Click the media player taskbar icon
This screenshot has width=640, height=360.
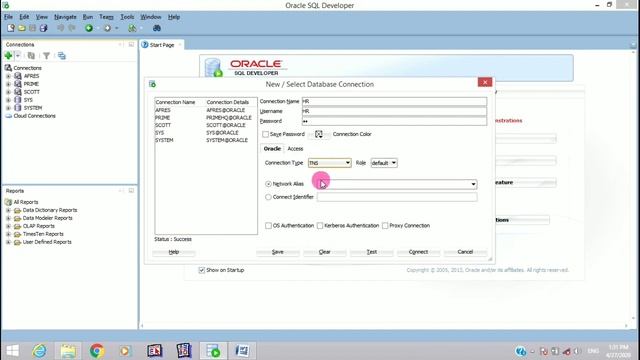click(x=125, y=351)
